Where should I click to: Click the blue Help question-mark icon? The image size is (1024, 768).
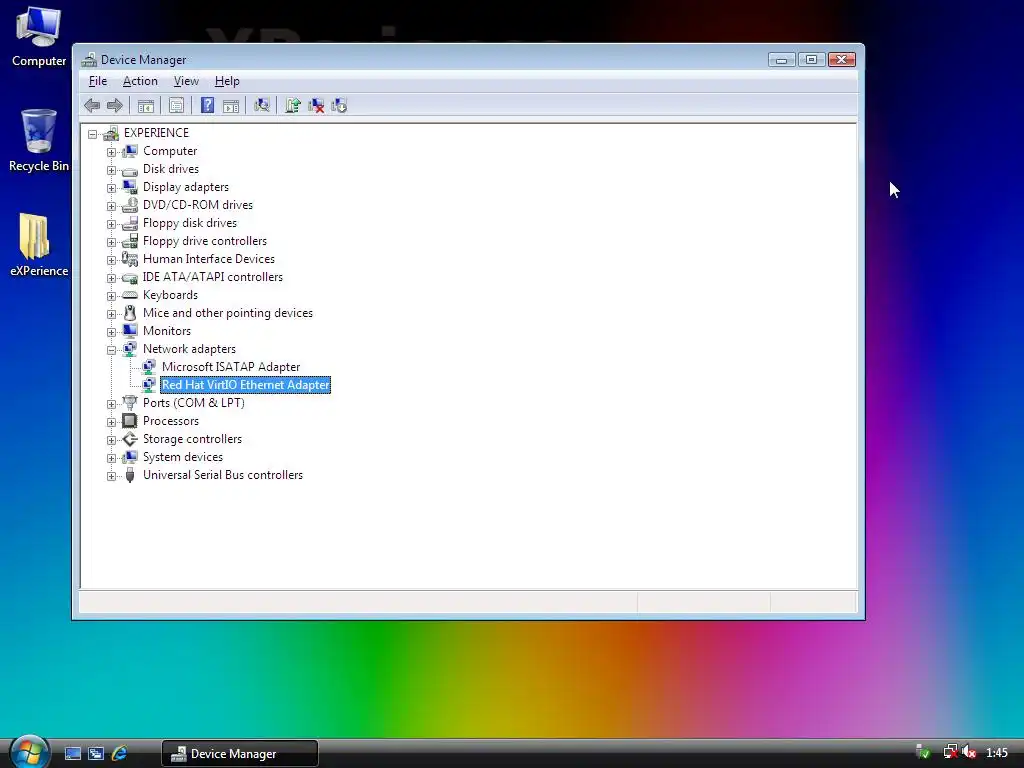(207, 105)
